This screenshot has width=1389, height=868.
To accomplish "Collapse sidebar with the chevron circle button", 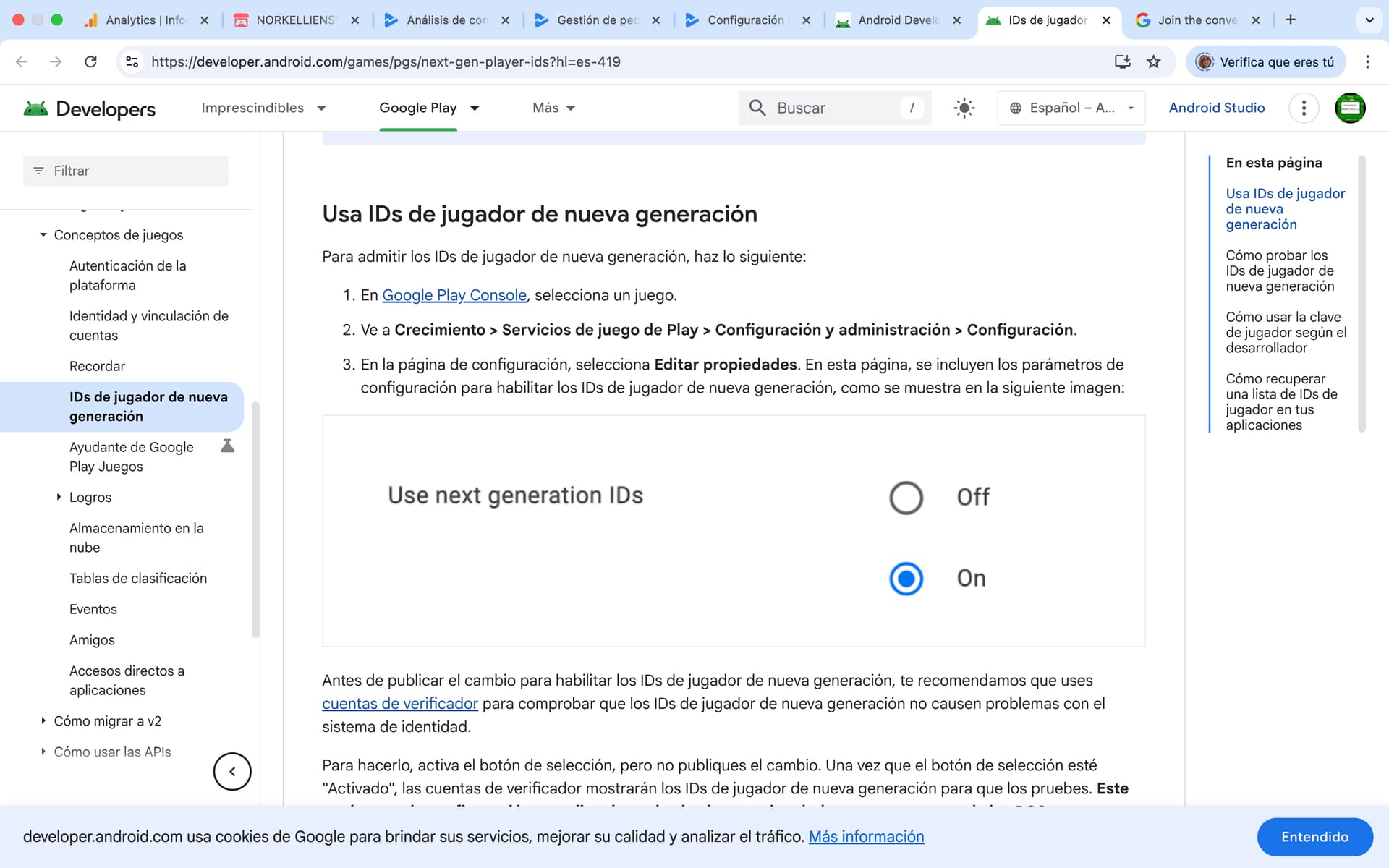I will pyautogui.click(x=232, y=771).
